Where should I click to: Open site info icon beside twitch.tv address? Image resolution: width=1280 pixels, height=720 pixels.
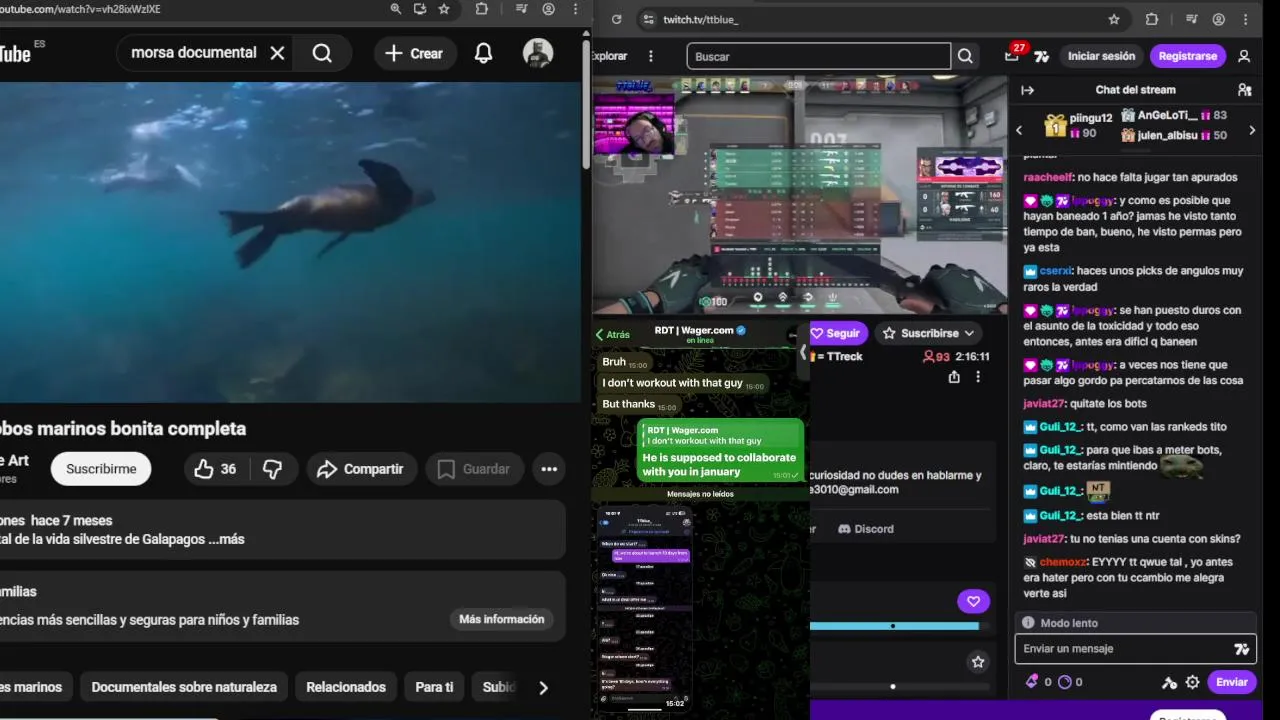point(648,19)
